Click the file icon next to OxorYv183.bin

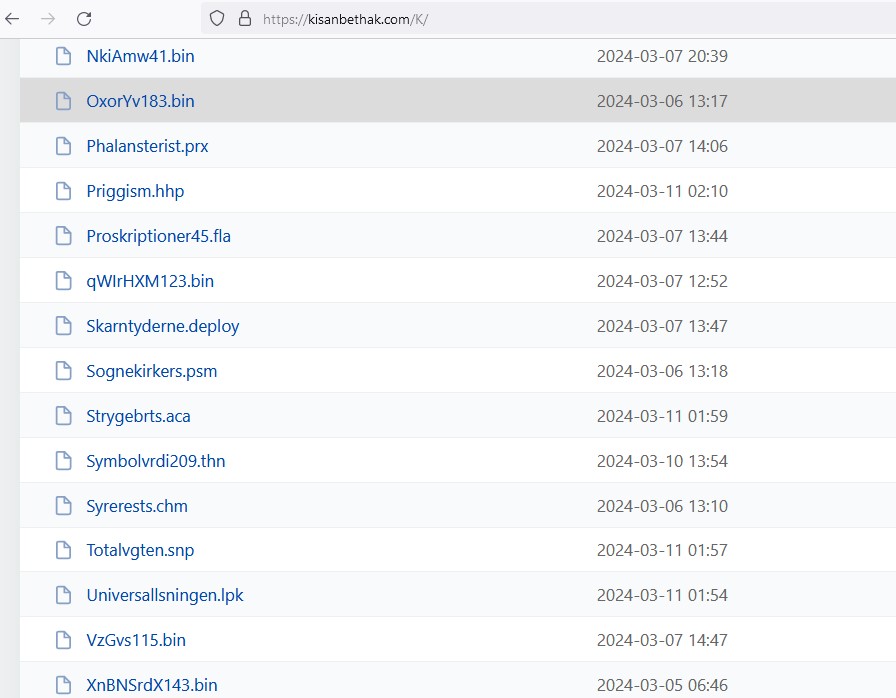(x=63, y=101)
